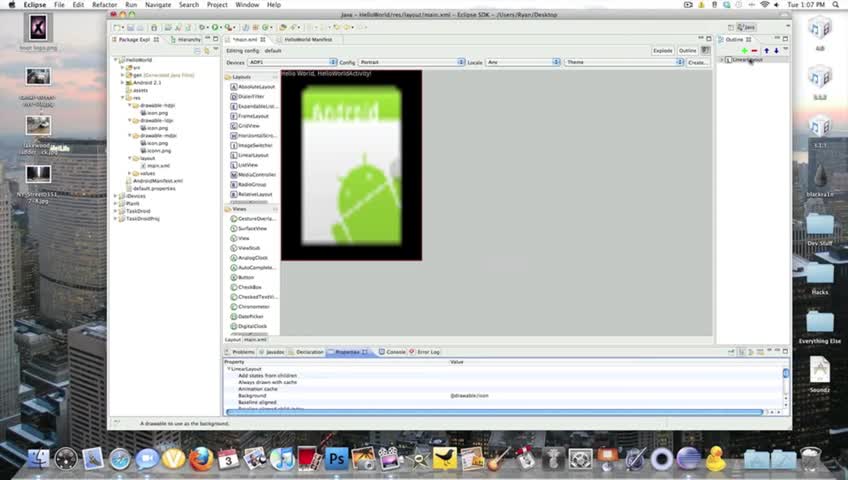
Task: Open the Navigate menu
Action: (x=158, y=4)
